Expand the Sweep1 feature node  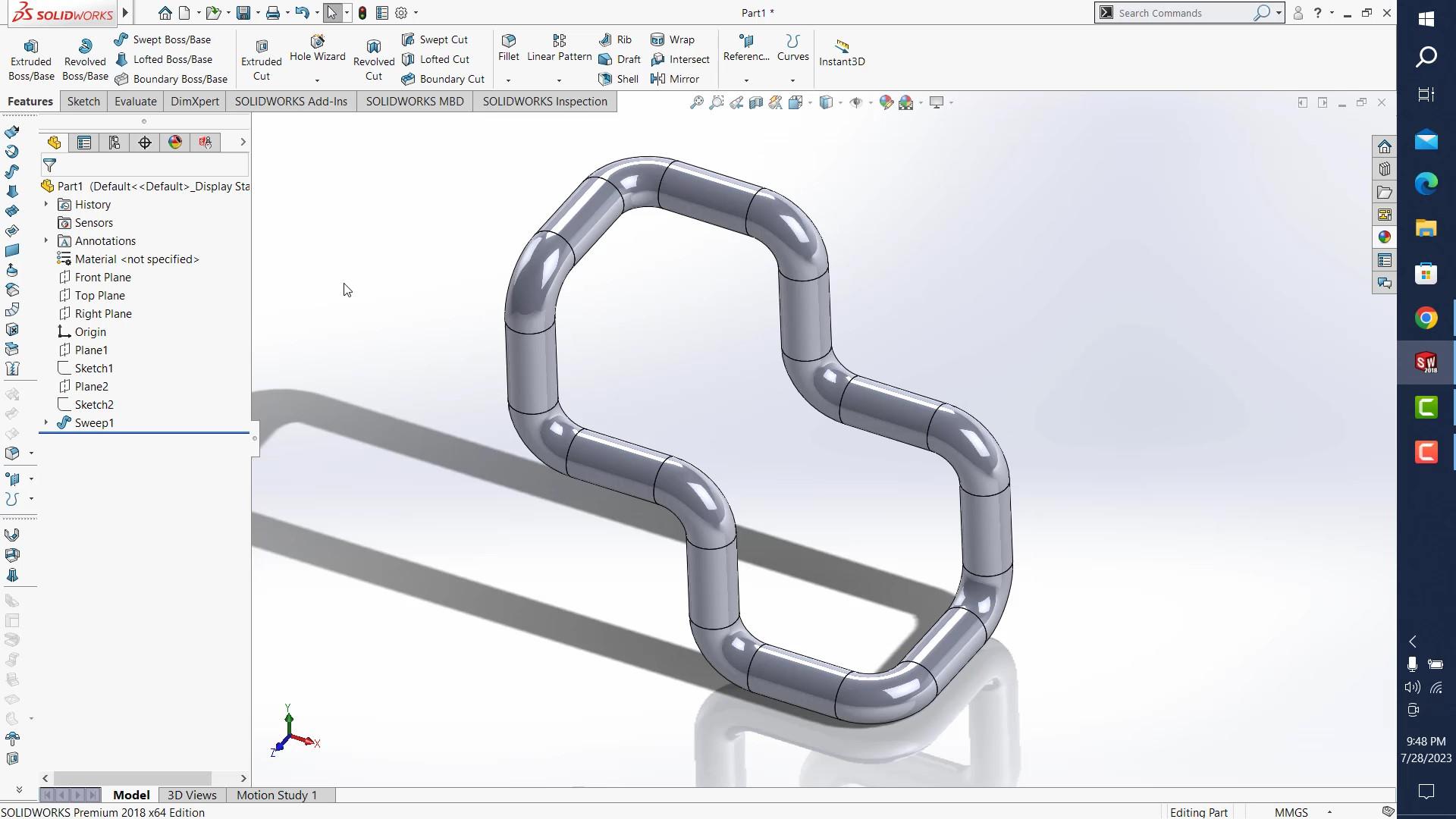[x=46, y=422]
